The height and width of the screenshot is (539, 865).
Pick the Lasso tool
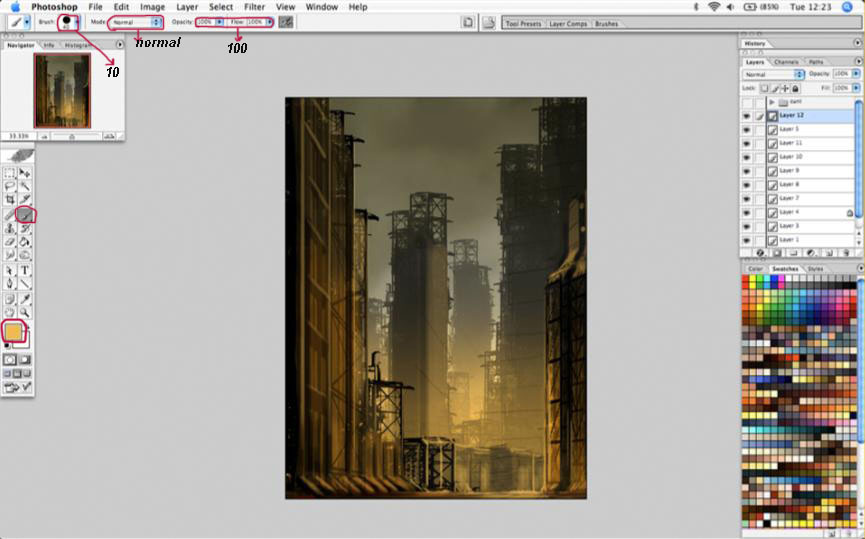tap(10, 186)
